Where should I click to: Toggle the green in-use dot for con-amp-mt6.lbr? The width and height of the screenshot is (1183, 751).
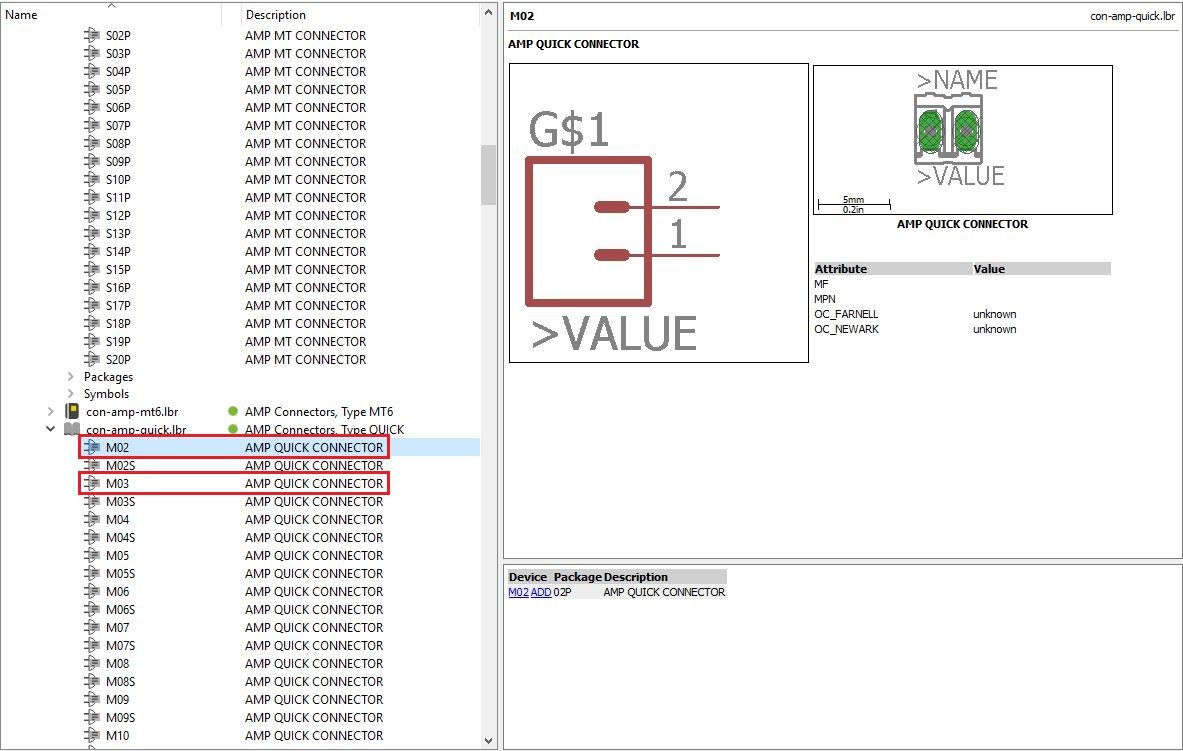[233, 411]
